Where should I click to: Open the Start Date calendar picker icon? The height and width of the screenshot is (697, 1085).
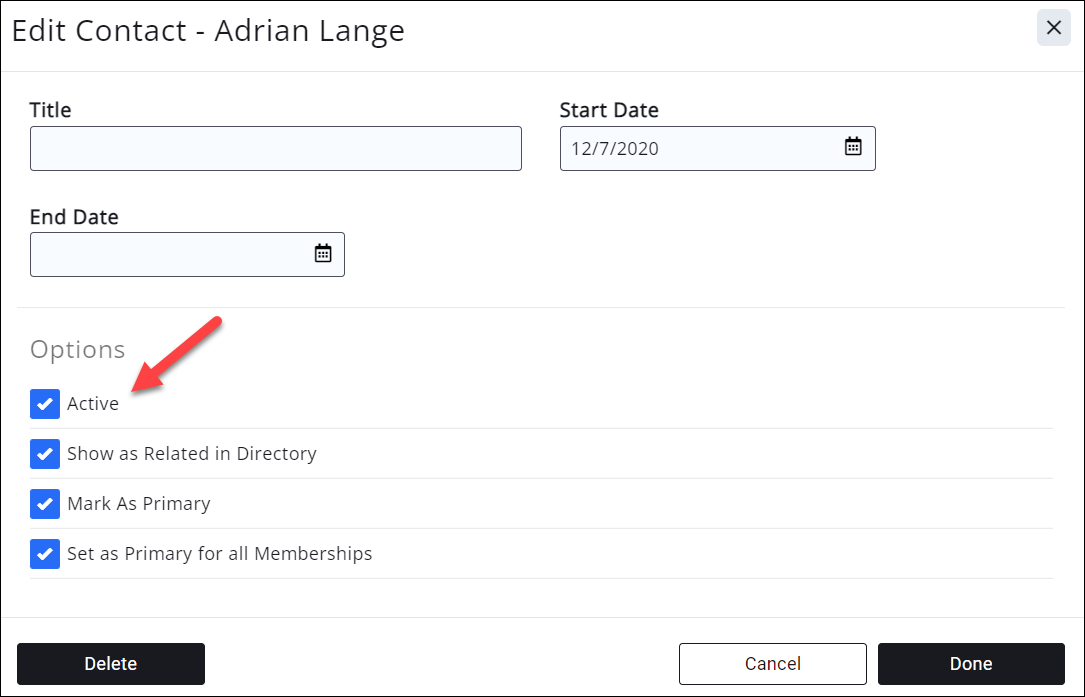[x=853, y=148]
